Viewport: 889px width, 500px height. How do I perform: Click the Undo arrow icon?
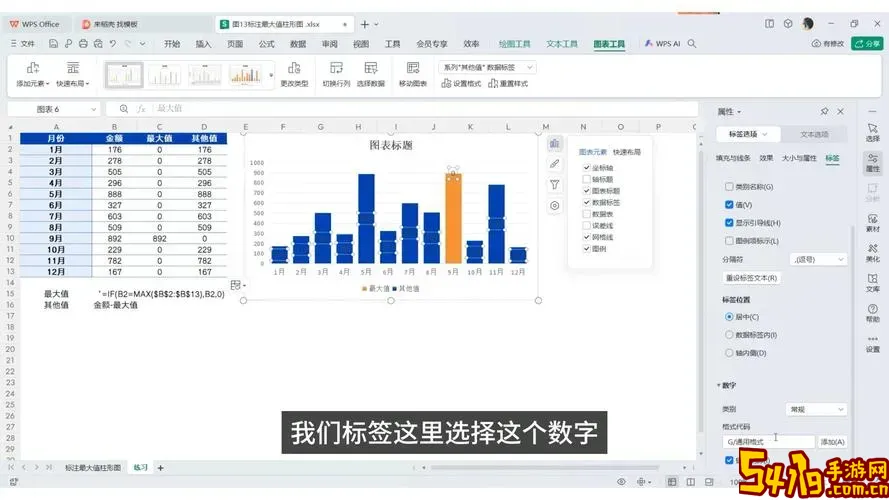113,44
